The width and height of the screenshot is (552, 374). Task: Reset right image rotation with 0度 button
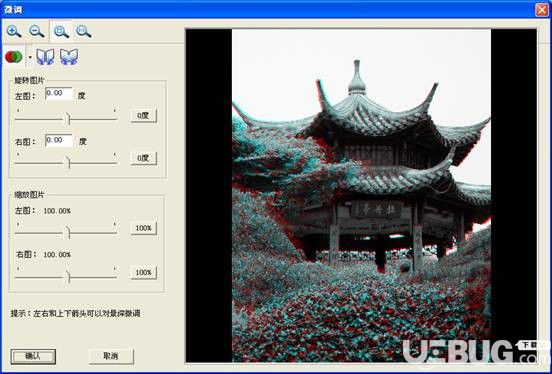(143, 158)
